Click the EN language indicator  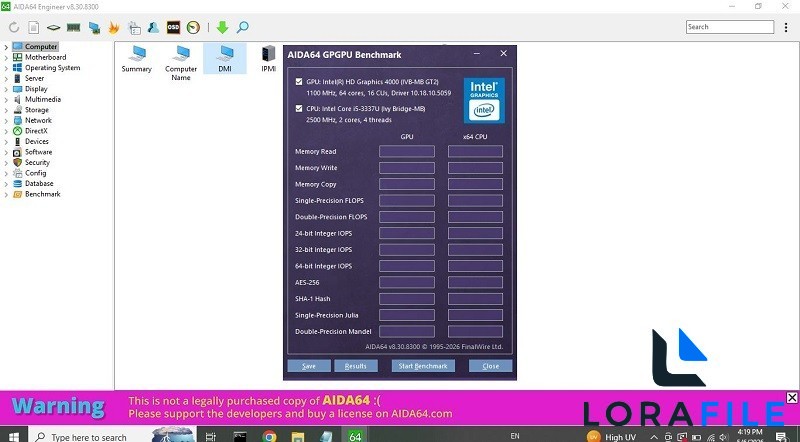coord(515,436)
